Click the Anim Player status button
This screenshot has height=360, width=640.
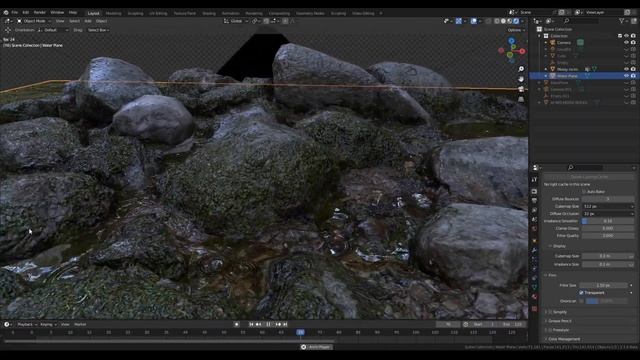pos(317,347)
